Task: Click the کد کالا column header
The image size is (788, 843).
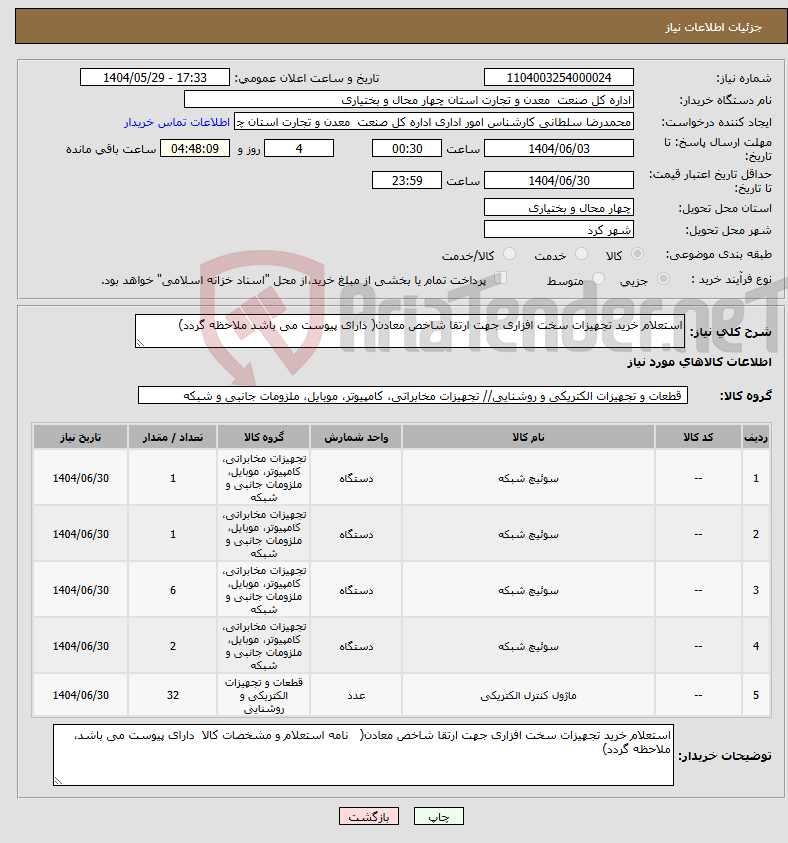Action: tap(698, 437)
